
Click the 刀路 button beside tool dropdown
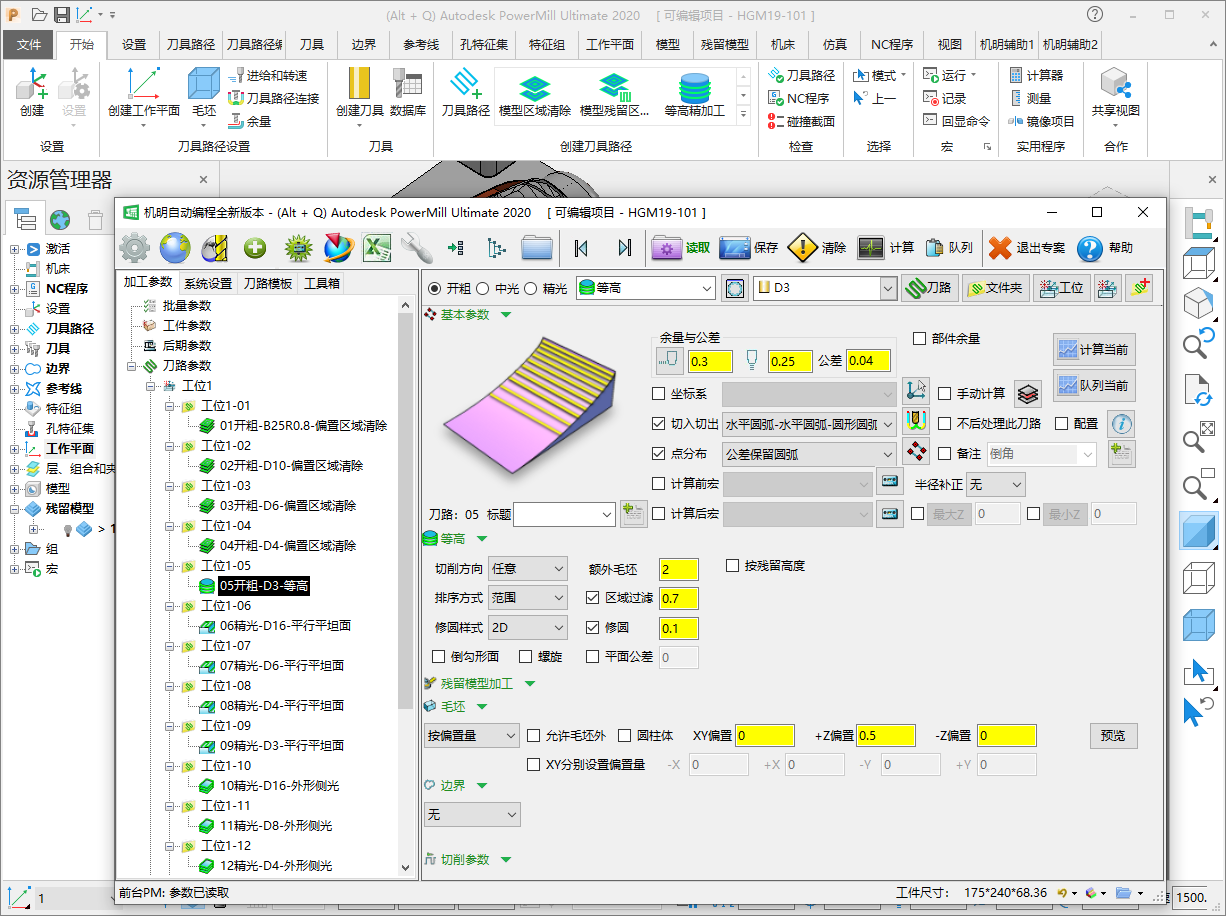point(928,288)
